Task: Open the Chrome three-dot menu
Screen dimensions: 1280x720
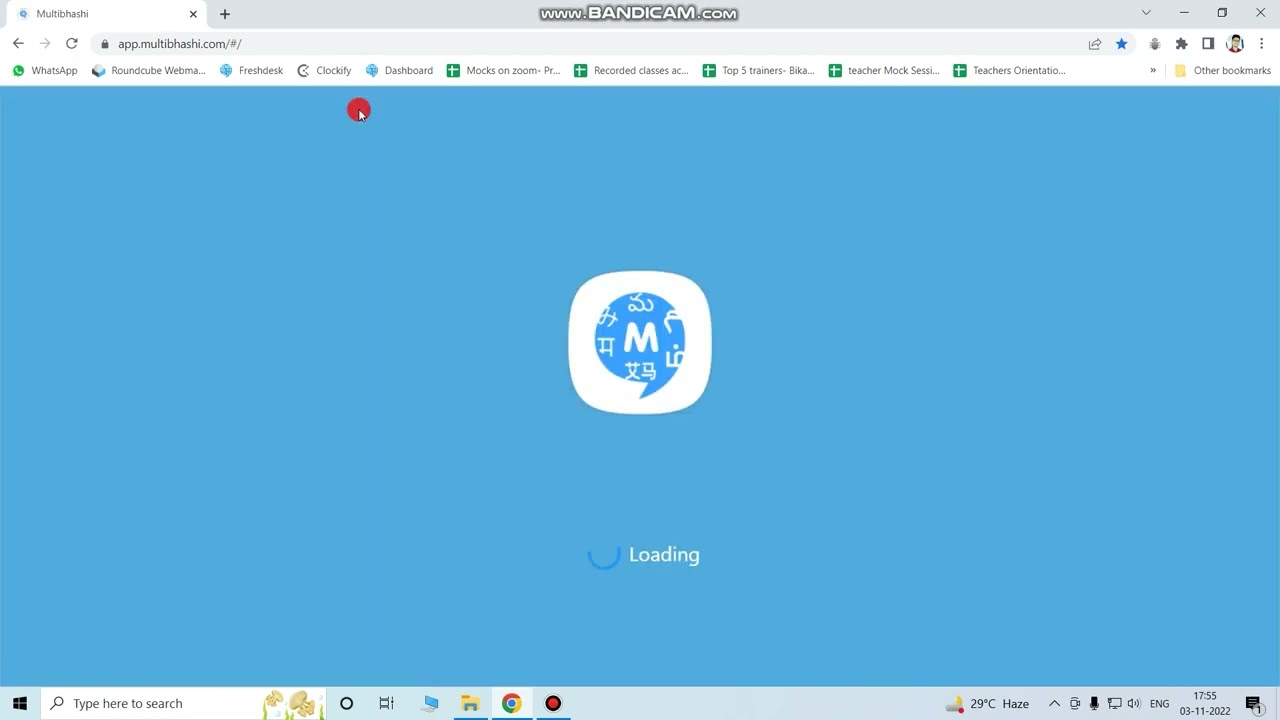Action: (x=1262, y=44)
